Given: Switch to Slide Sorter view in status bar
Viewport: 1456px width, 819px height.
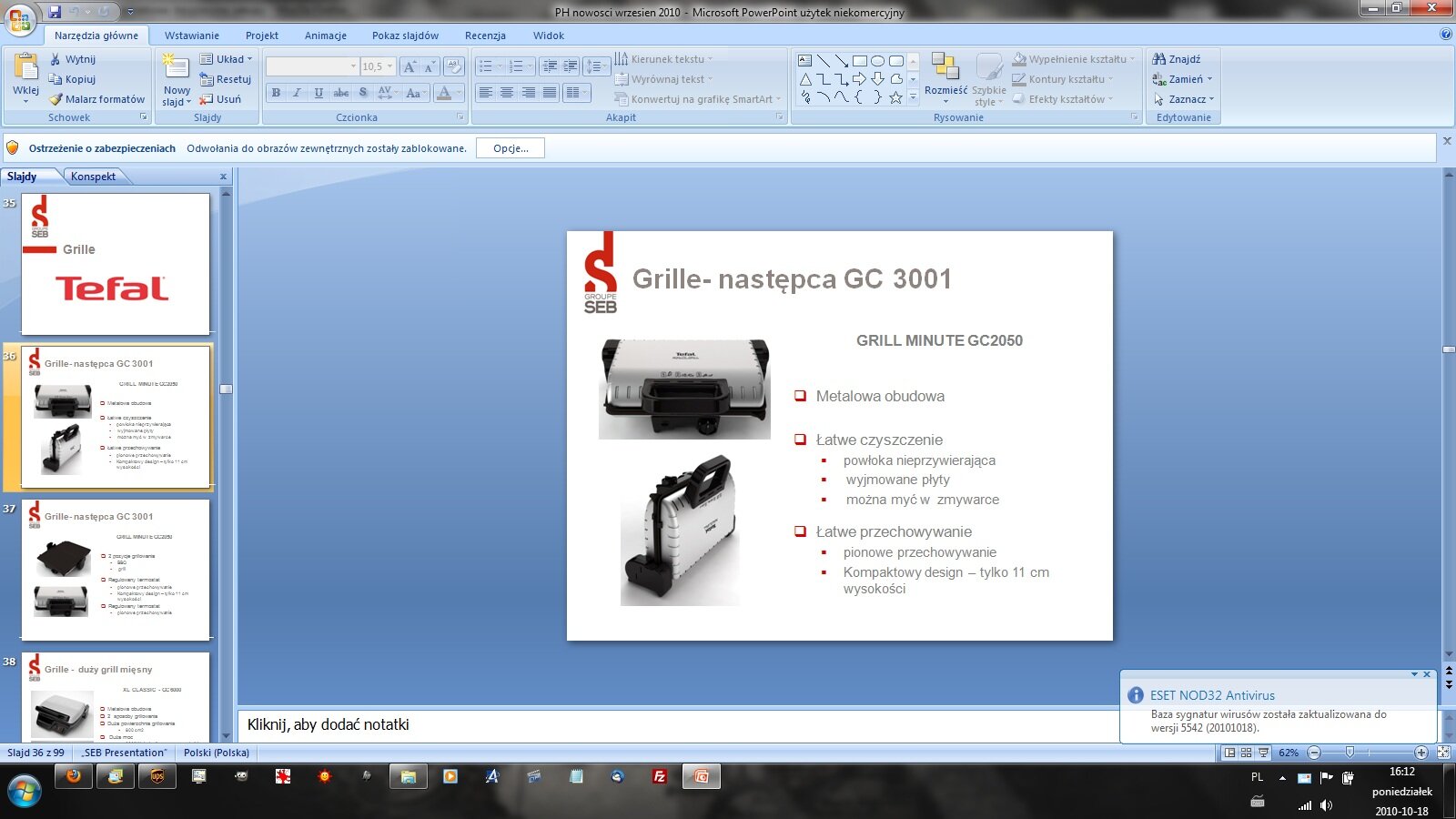Looking at the screenshot, I should pyautogui.click(x=1247, y=753).
